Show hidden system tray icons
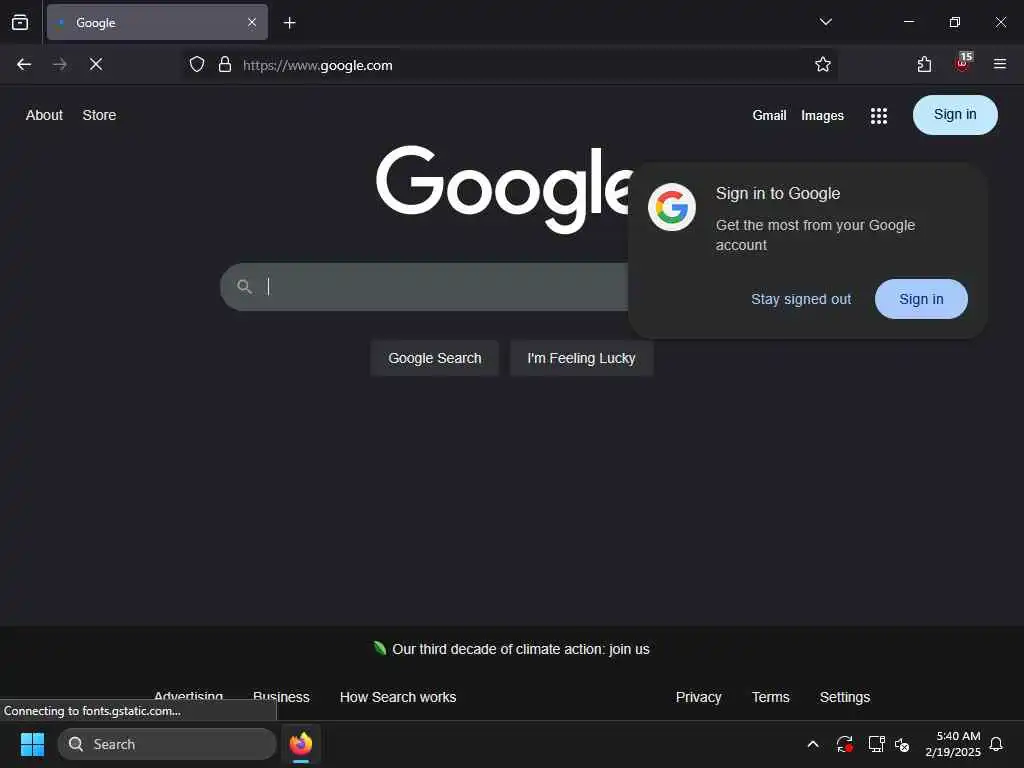 tap(813, 744)
